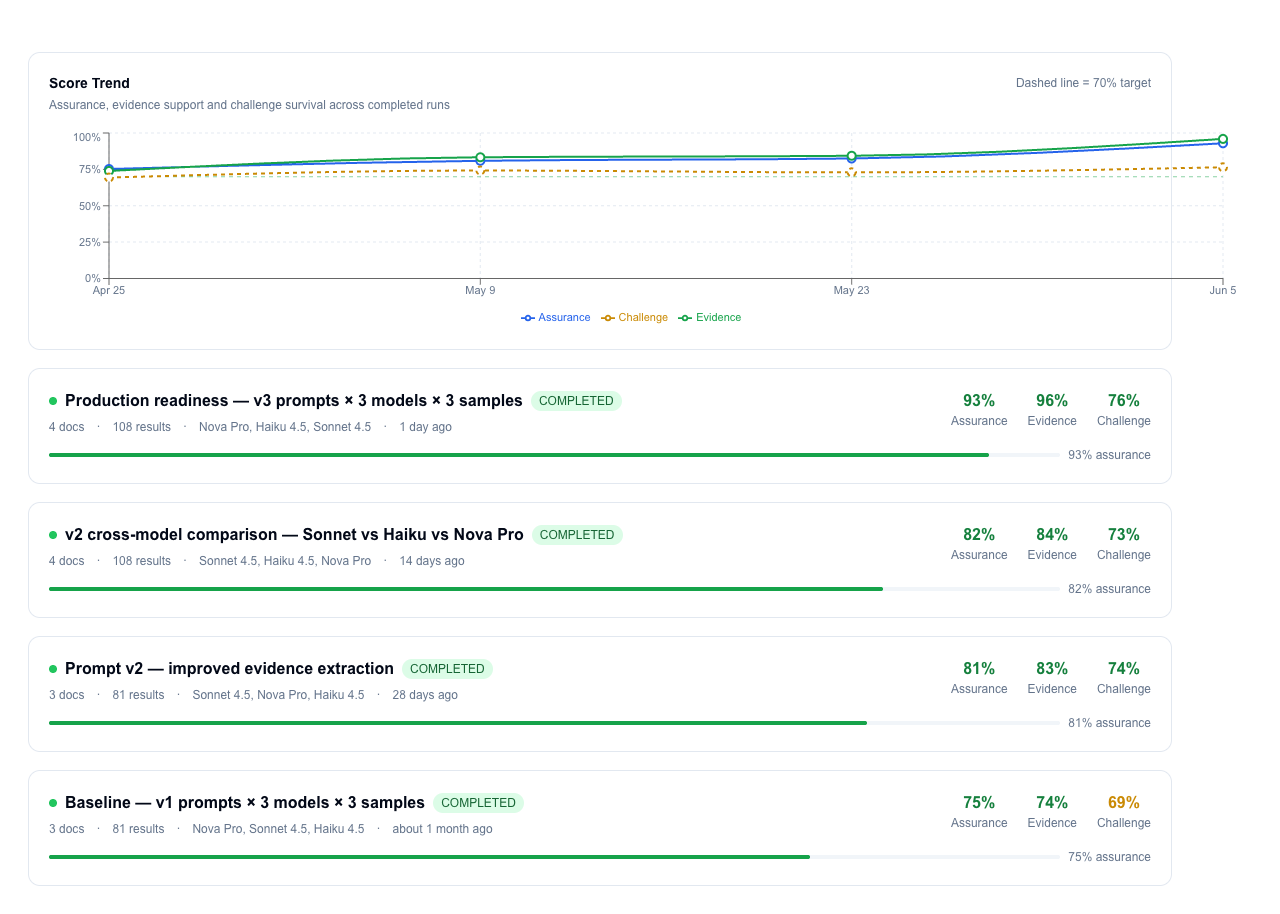The width and height of the screenshot is (1280, 914).
Task: Click '93% assurance' label beside progress bar
Action: coord(1109,455)
